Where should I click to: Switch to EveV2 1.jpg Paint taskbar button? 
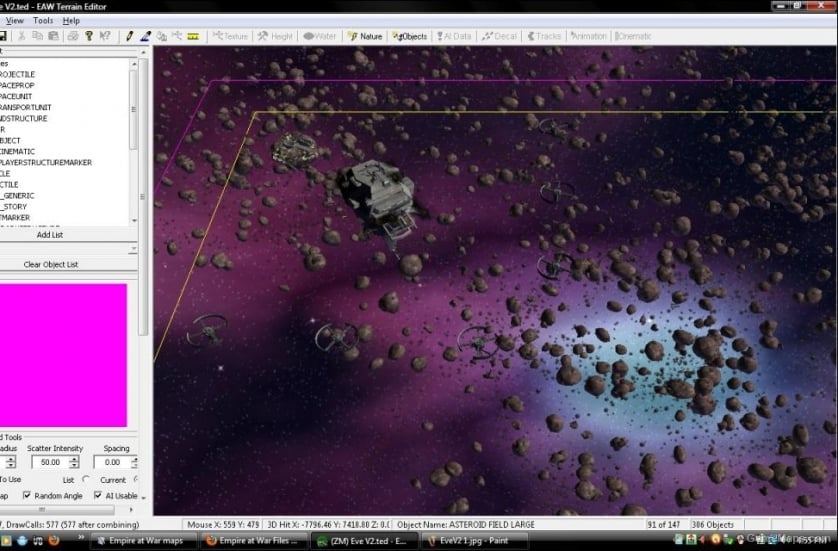(475, 541)
